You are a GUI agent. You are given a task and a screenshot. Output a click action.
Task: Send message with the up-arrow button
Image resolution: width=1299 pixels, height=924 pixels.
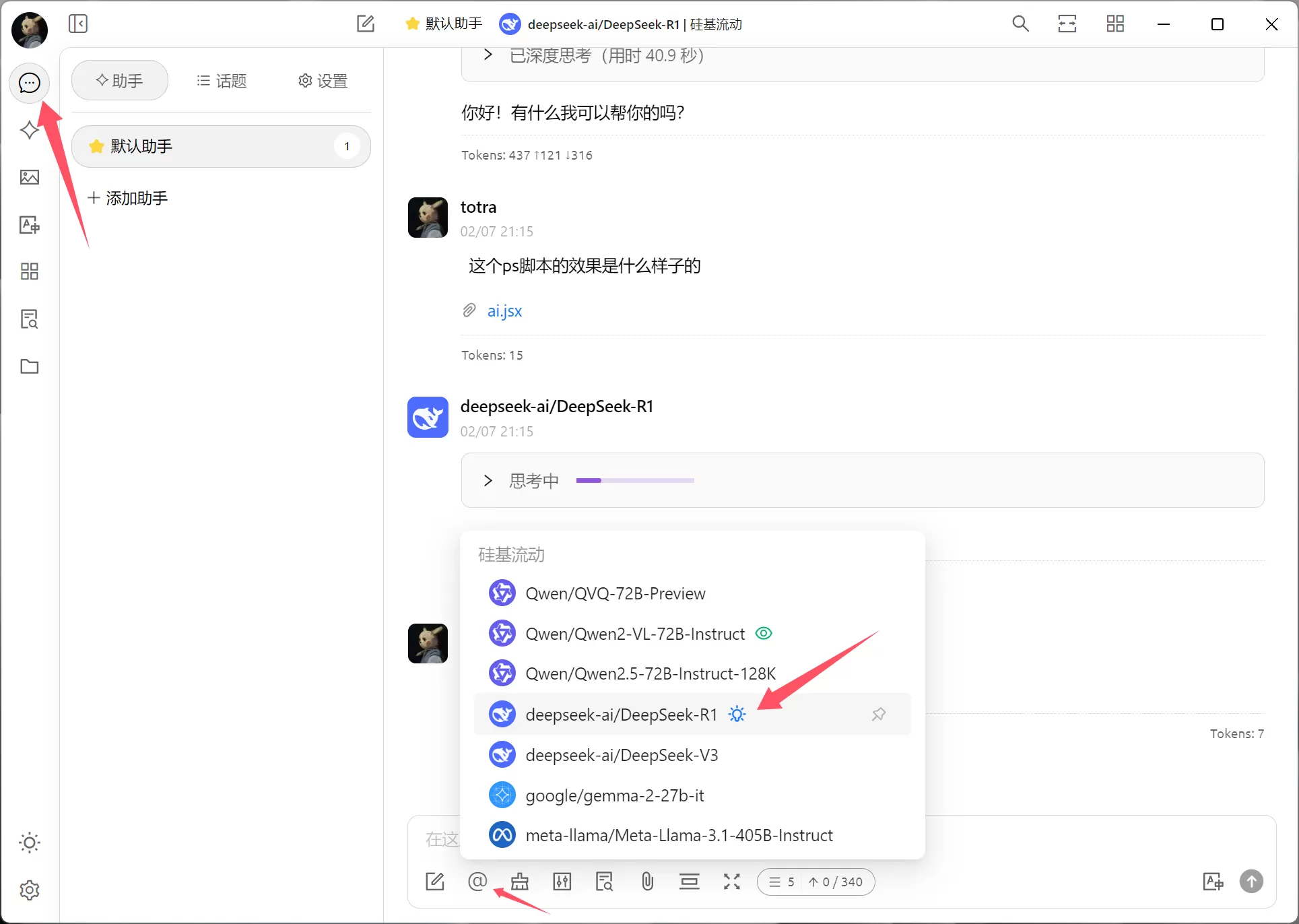click(1252, 882)
